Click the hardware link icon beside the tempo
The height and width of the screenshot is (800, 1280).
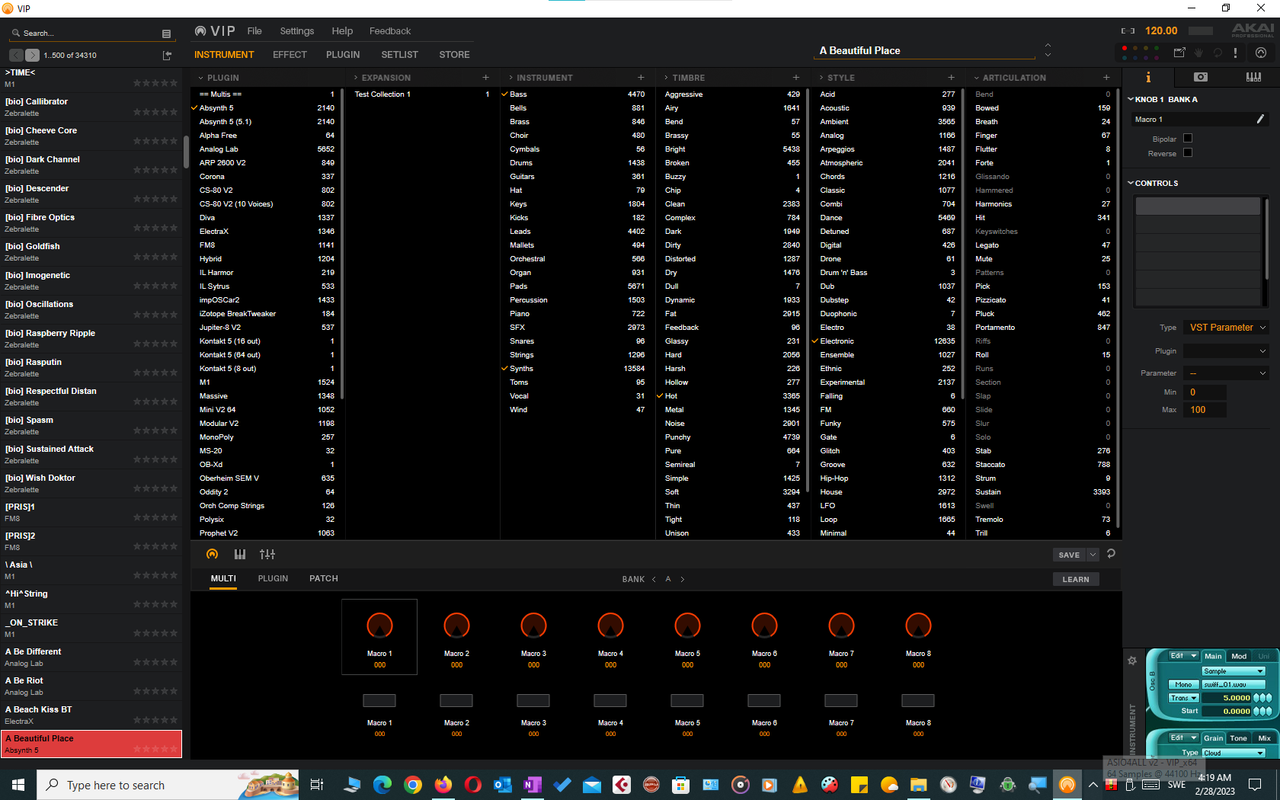point(1128,31)
